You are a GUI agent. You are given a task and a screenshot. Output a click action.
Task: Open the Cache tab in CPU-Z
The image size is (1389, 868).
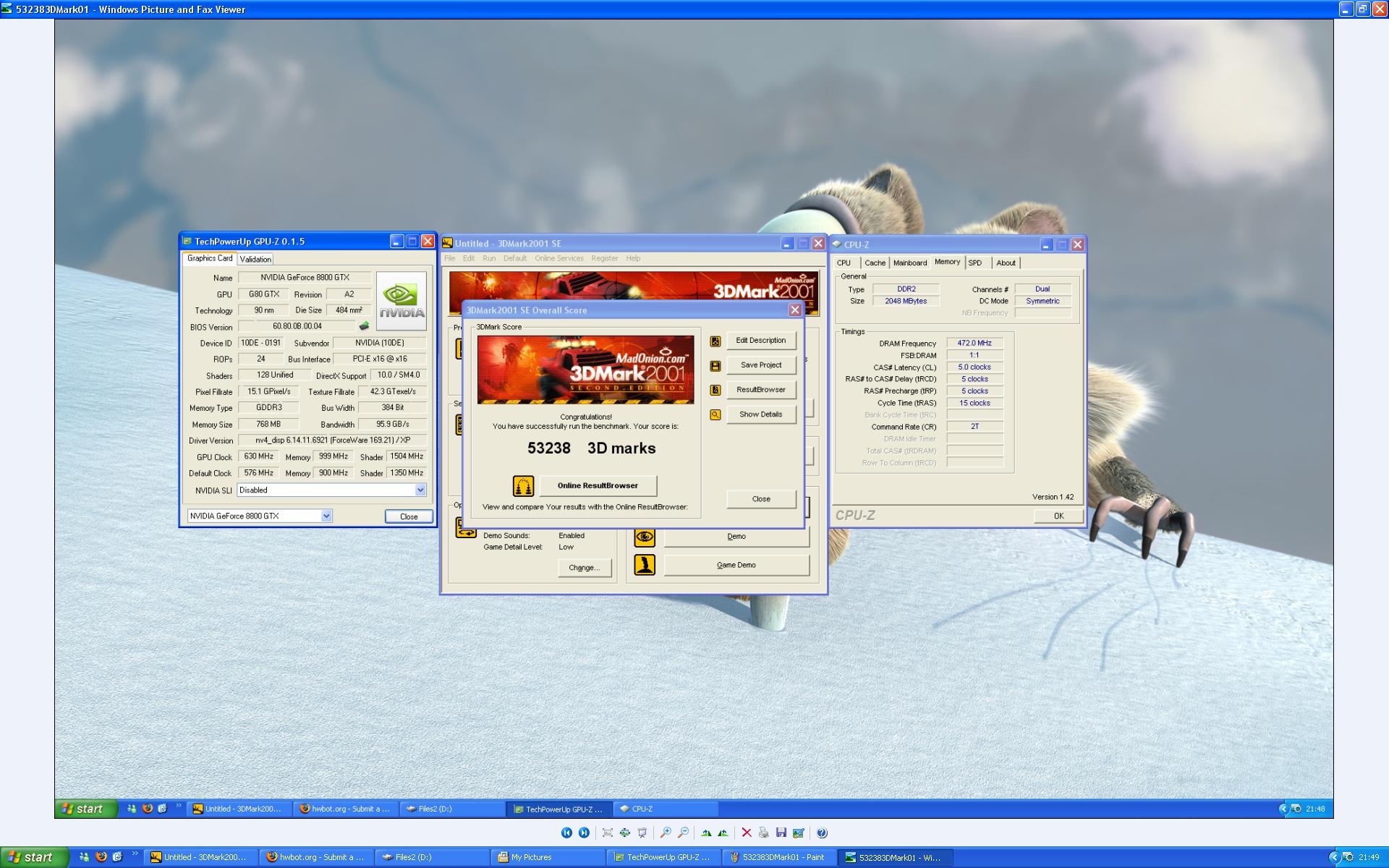875,263
